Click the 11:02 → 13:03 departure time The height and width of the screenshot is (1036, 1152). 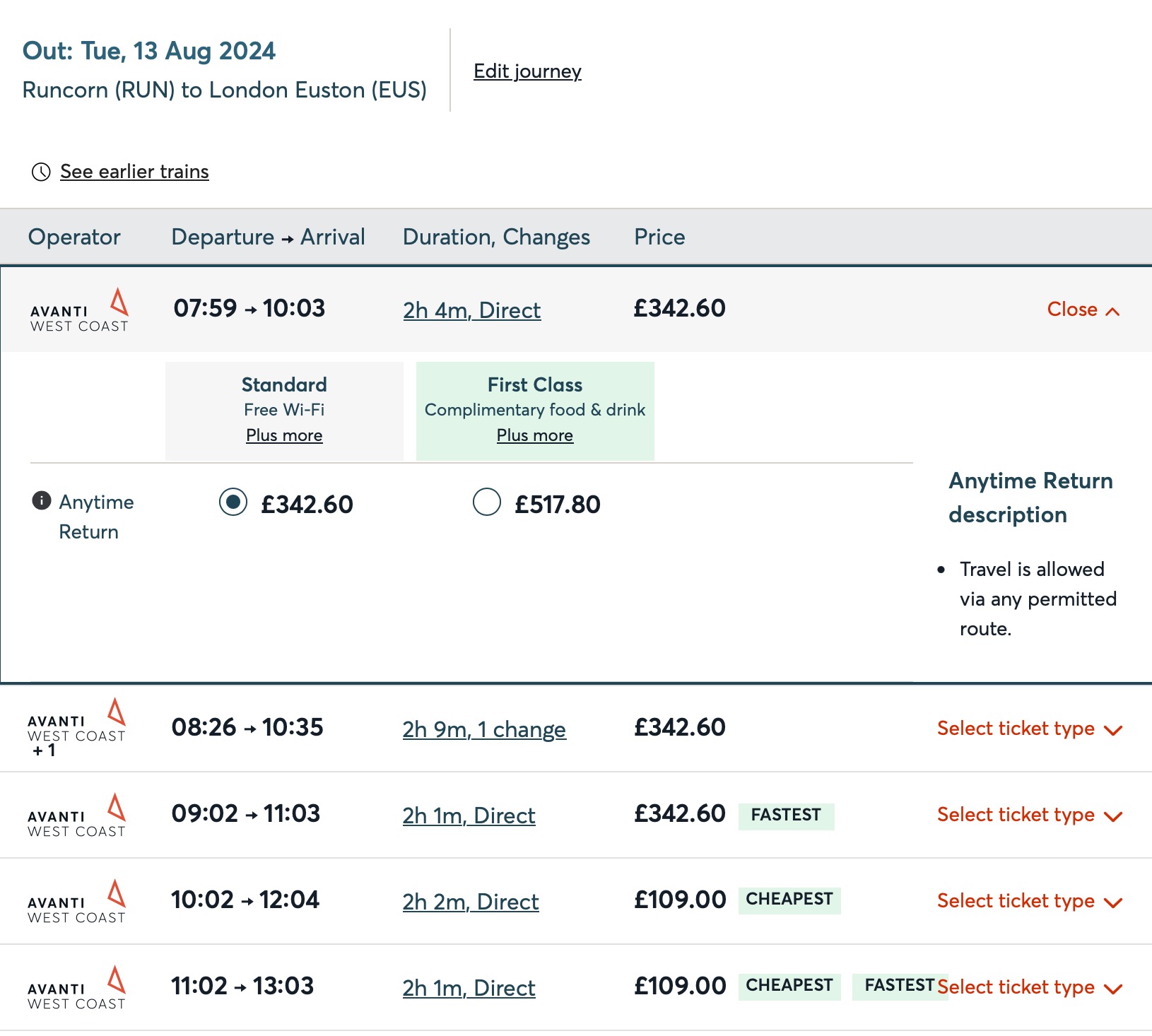(242, 986)
